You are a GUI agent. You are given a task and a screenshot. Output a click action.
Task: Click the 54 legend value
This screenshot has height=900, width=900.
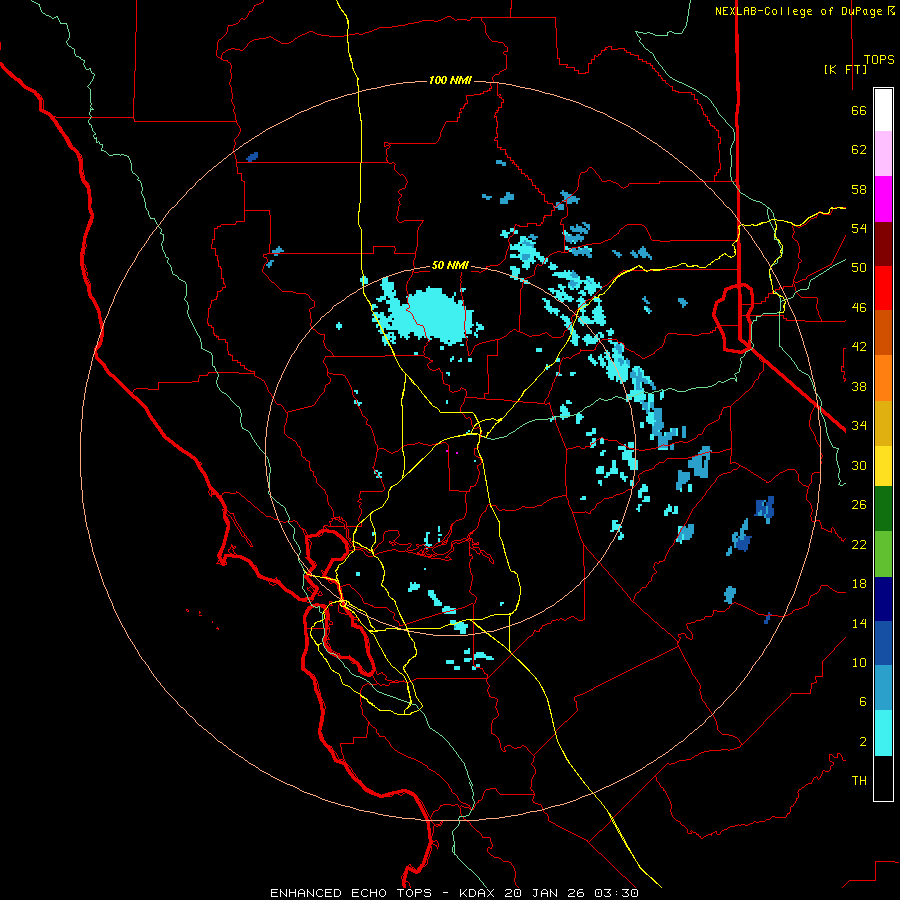(x=859, y=228)
